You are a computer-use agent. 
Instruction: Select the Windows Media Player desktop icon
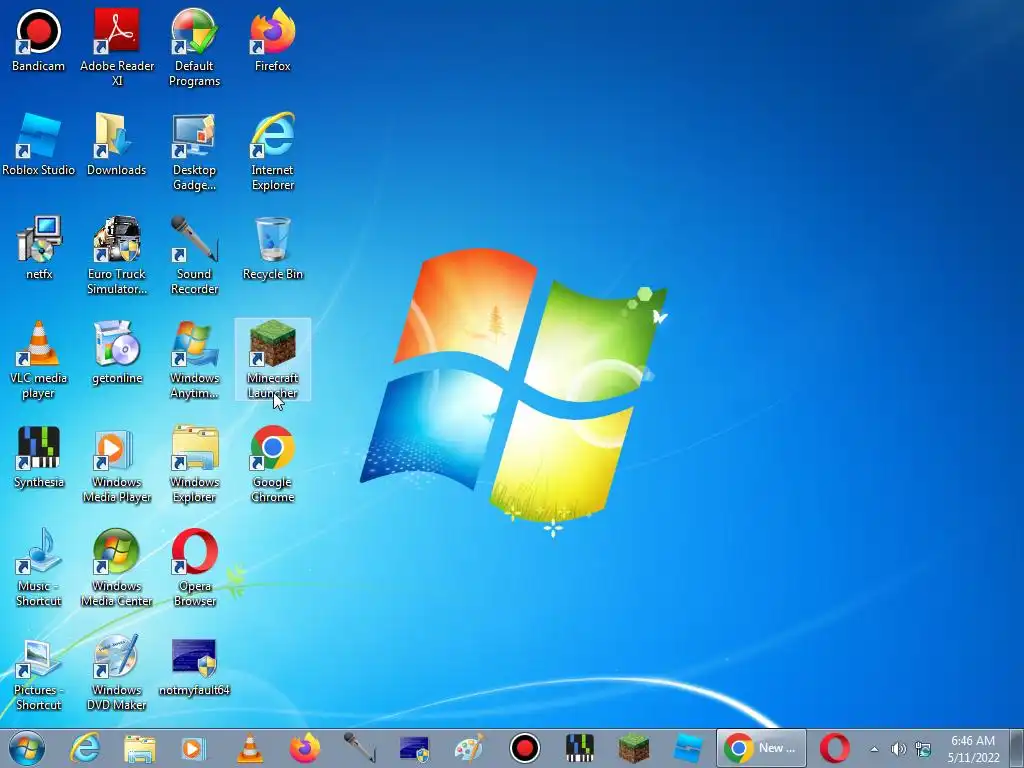pos(117,464)
